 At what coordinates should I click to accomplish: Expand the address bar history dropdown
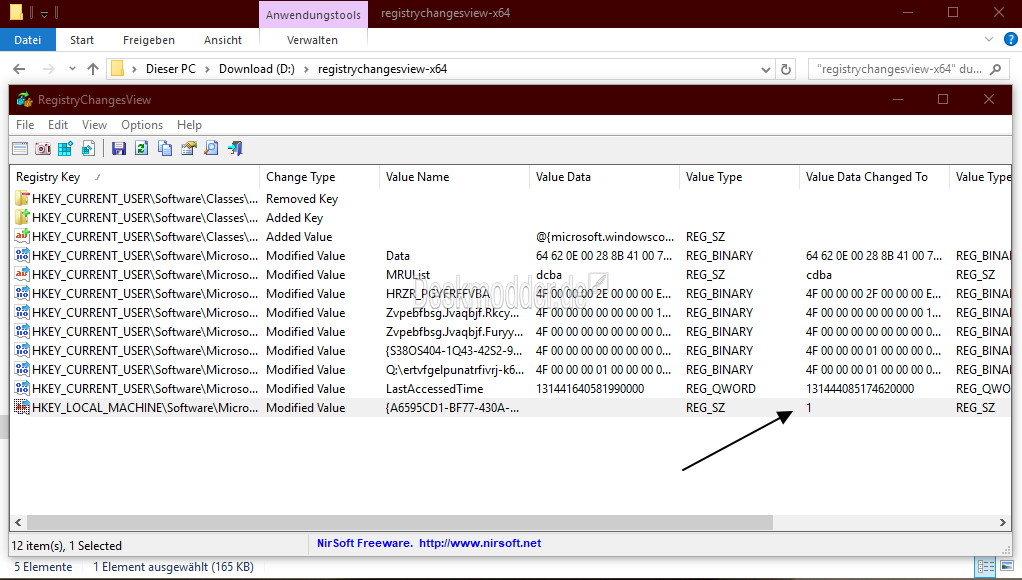[x=766, y=69]
